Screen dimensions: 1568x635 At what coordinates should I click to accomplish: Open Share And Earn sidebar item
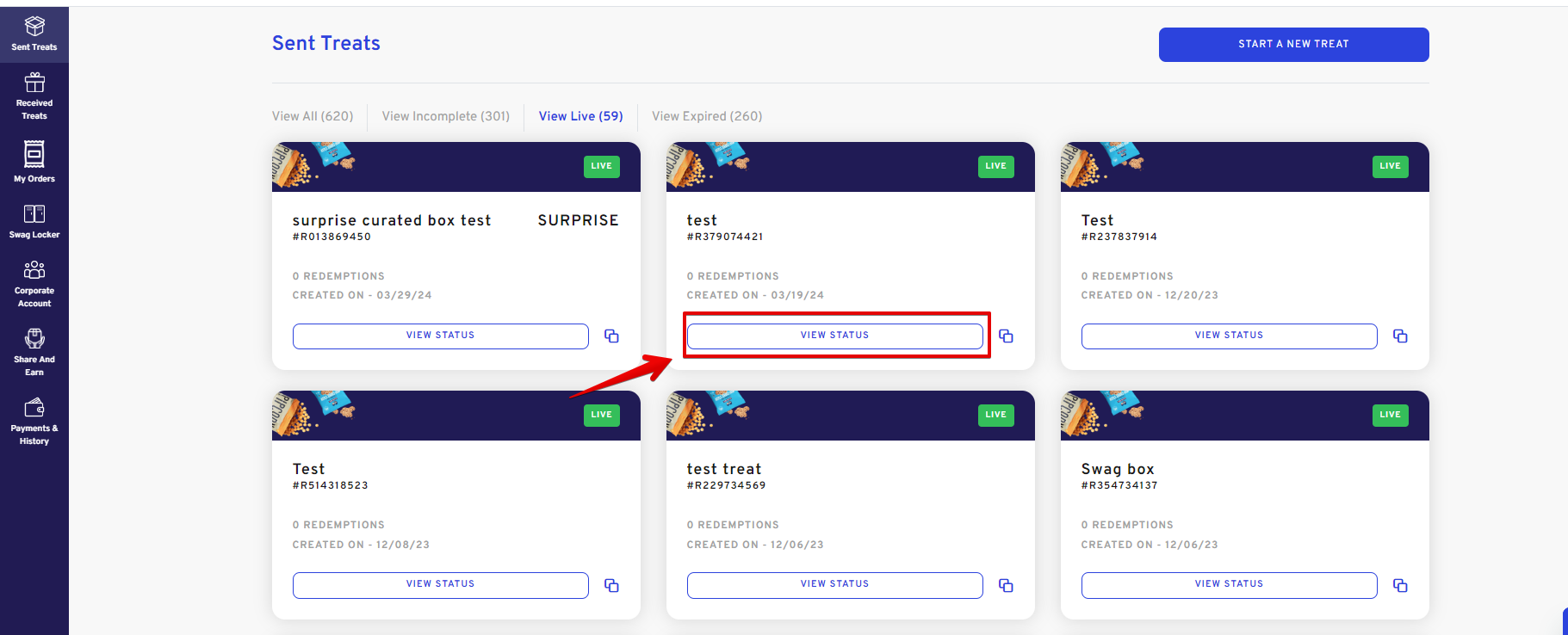coord(34,352)
